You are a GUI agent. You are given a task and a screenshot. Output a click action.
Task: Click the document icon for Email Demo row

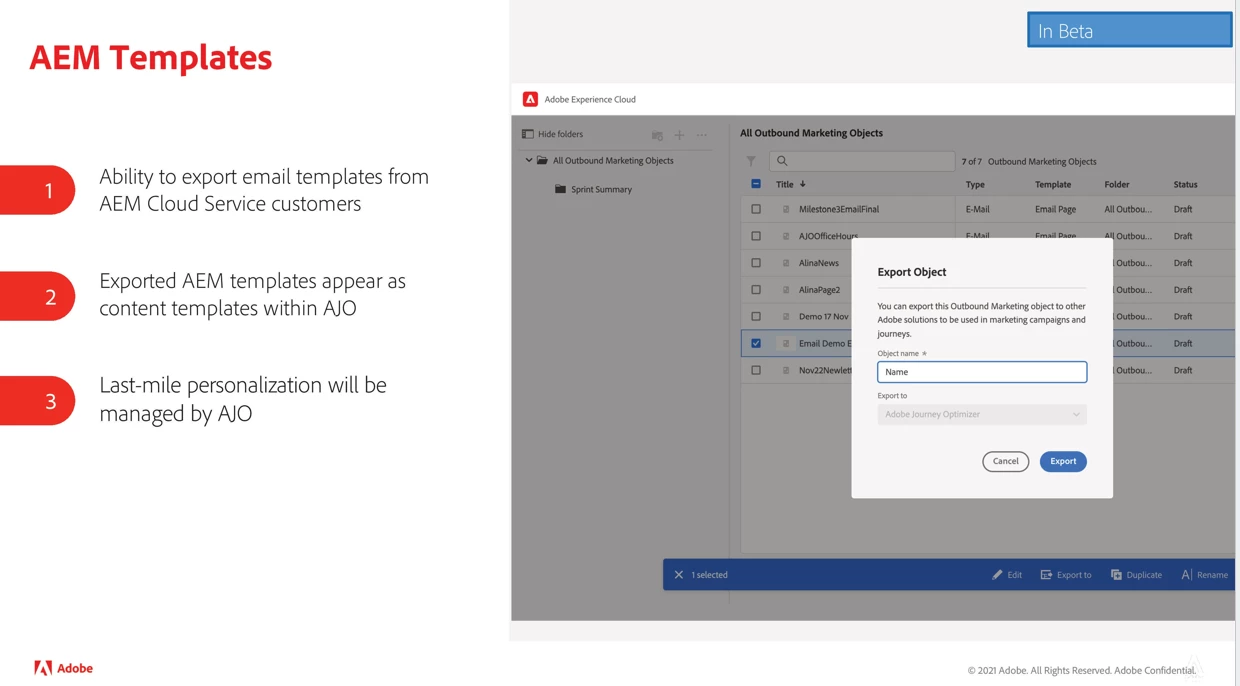786,343
